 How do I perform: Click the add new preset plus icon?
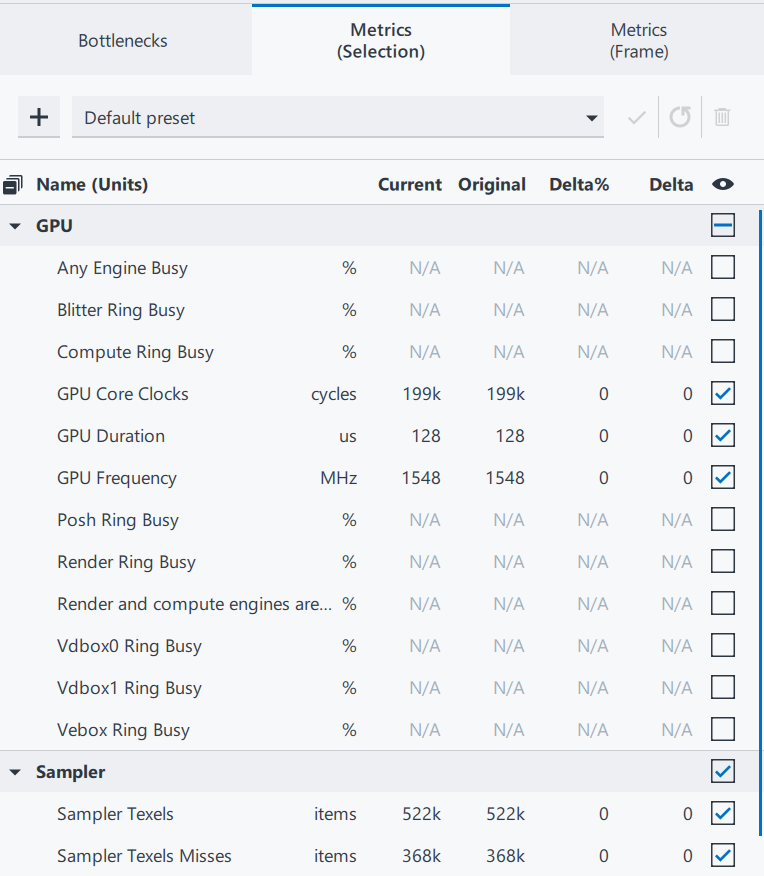click(x=38, y=117)
